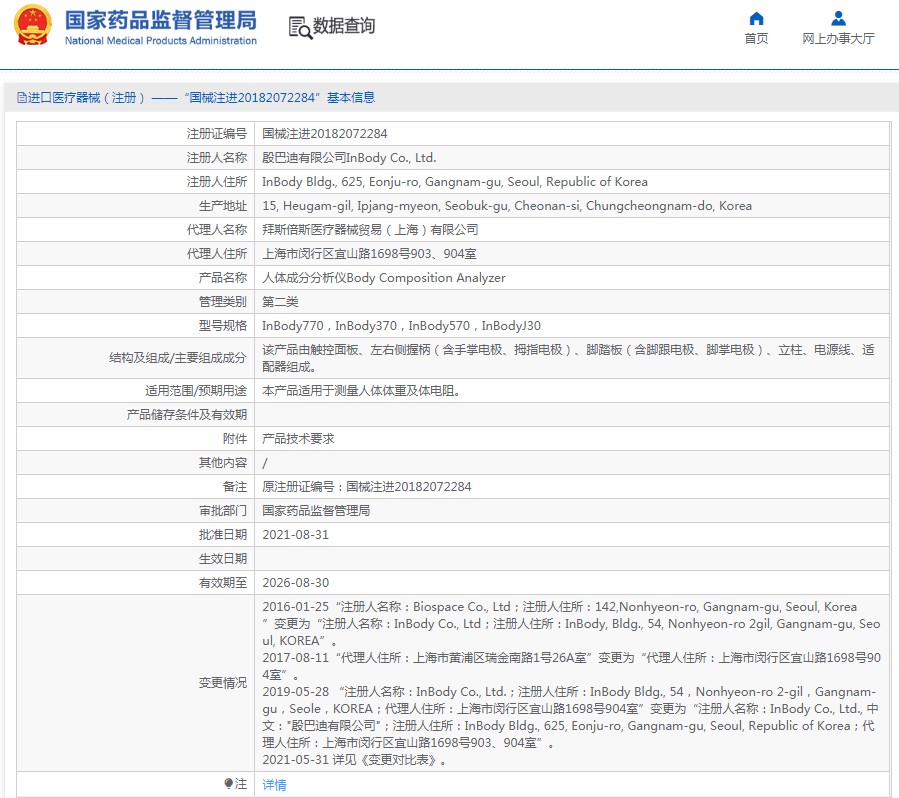Select approval date 2021-08-31

click(295, 535)
